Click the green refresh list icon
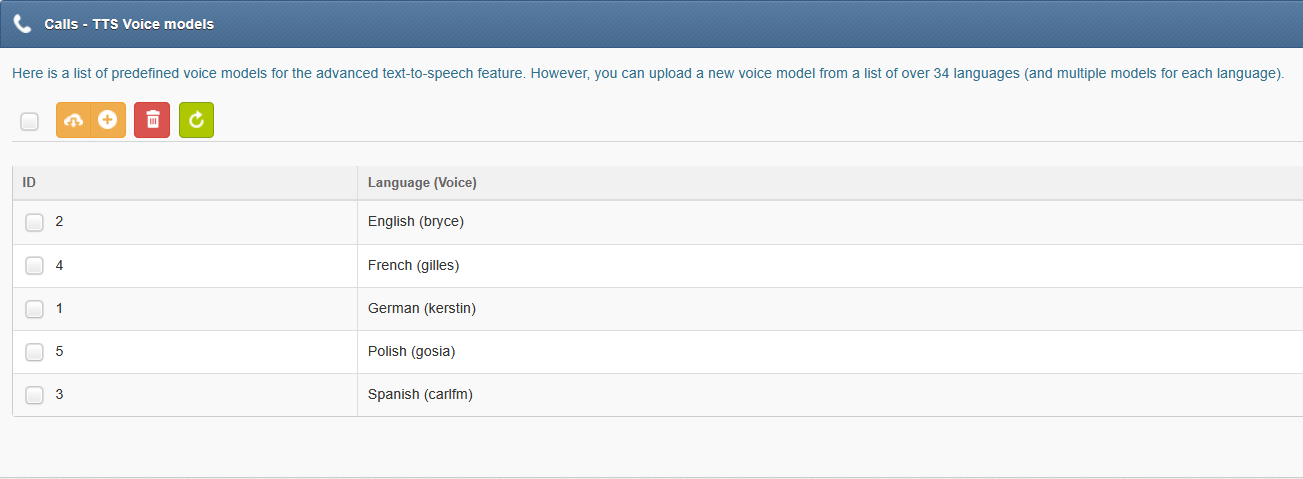 [x=196, y=120]
